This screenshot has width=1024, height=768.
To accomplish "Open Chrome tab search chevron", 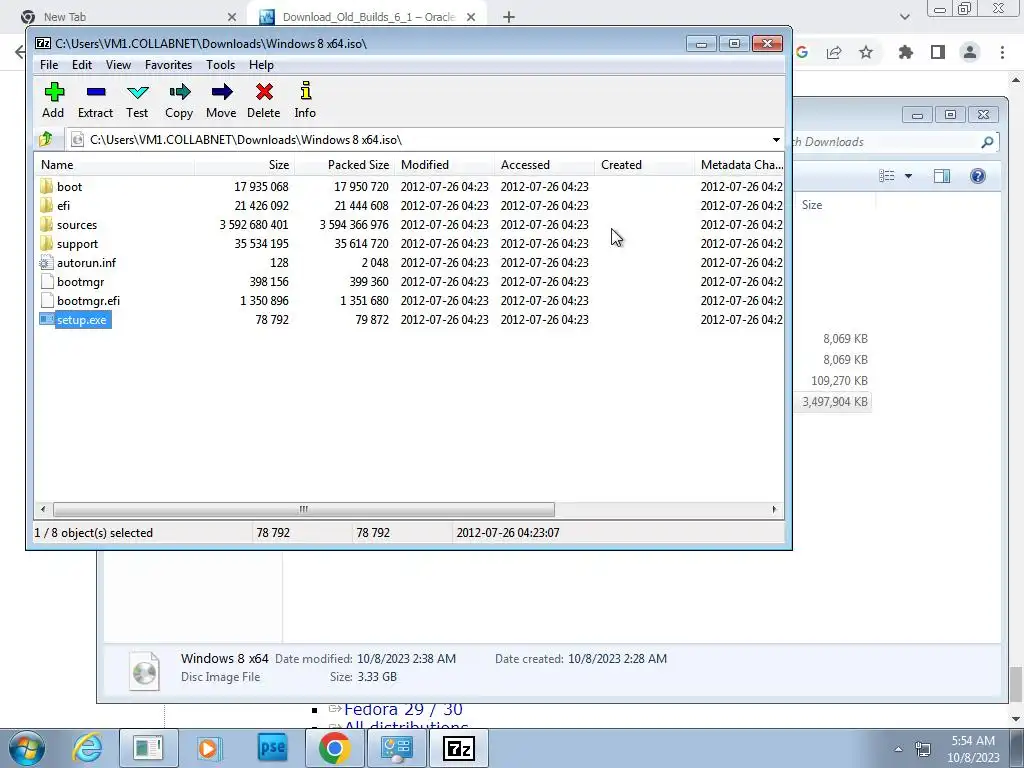I will tap(904, 17).
